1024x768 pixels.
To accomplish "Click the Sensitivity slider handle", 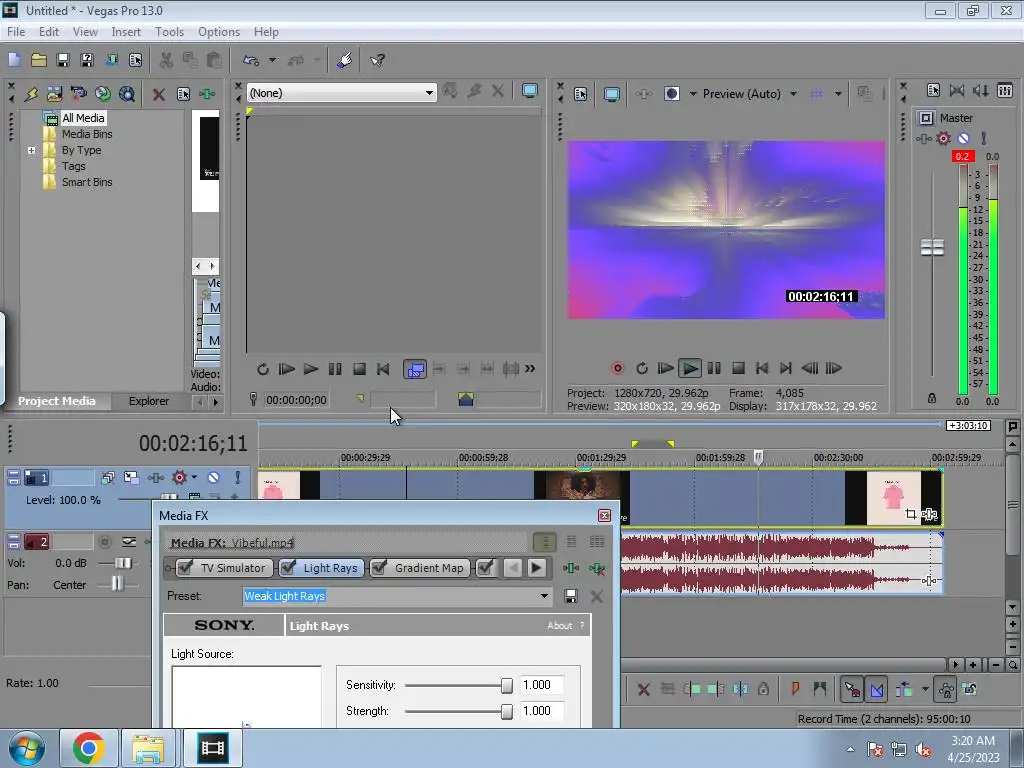I will tap(507, 685).
